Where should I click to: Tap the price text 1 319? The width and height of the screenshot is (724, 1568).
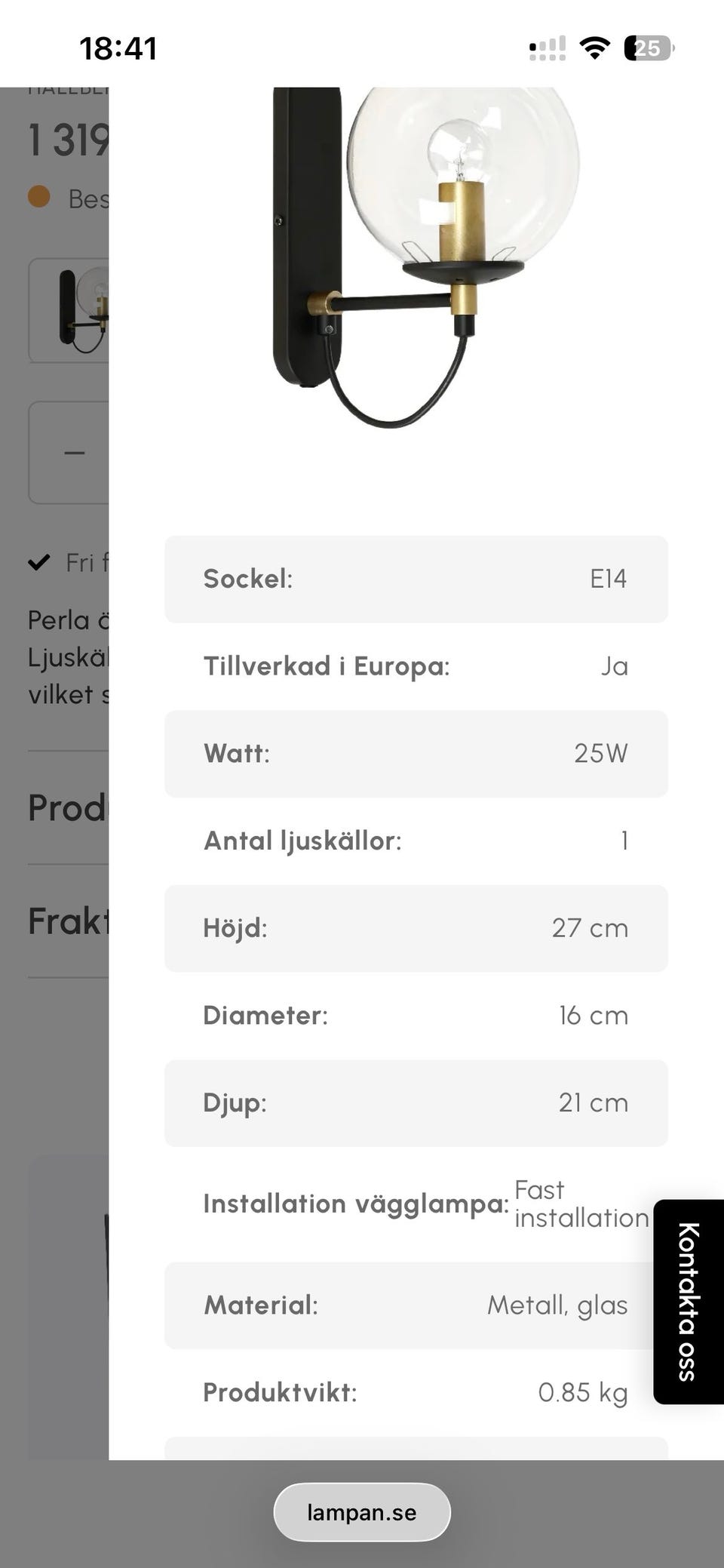(x=69, y=140)
